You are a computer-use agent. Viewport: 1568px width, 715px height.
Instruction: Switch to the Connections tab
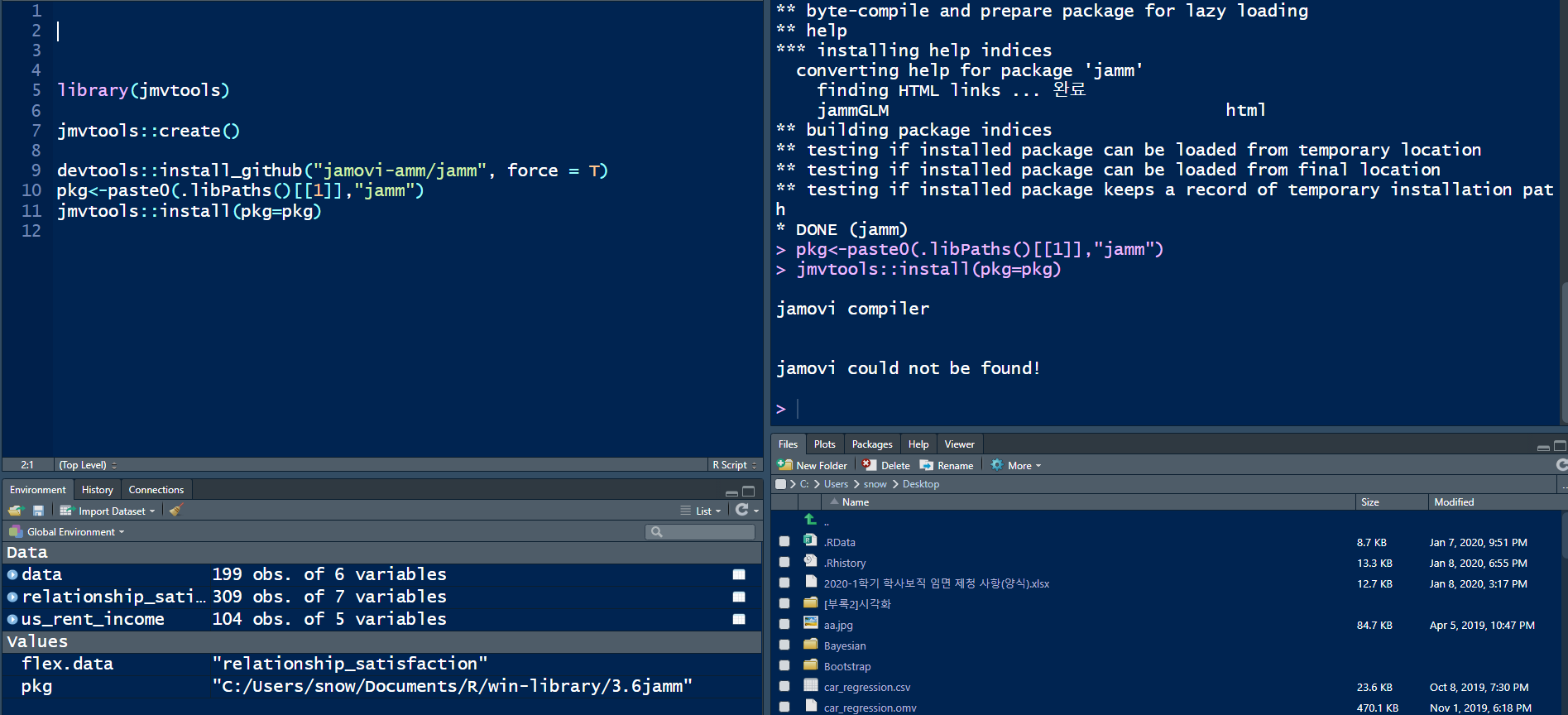coord(156,490)
